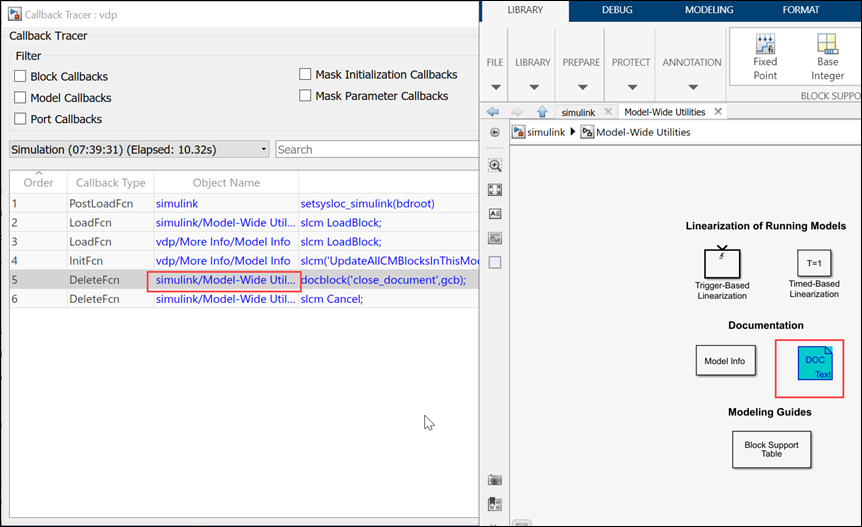Add an area with the rectangle palette icon
Screen dimensions: 862x527
pyautogui.click(x=495, y=262)
